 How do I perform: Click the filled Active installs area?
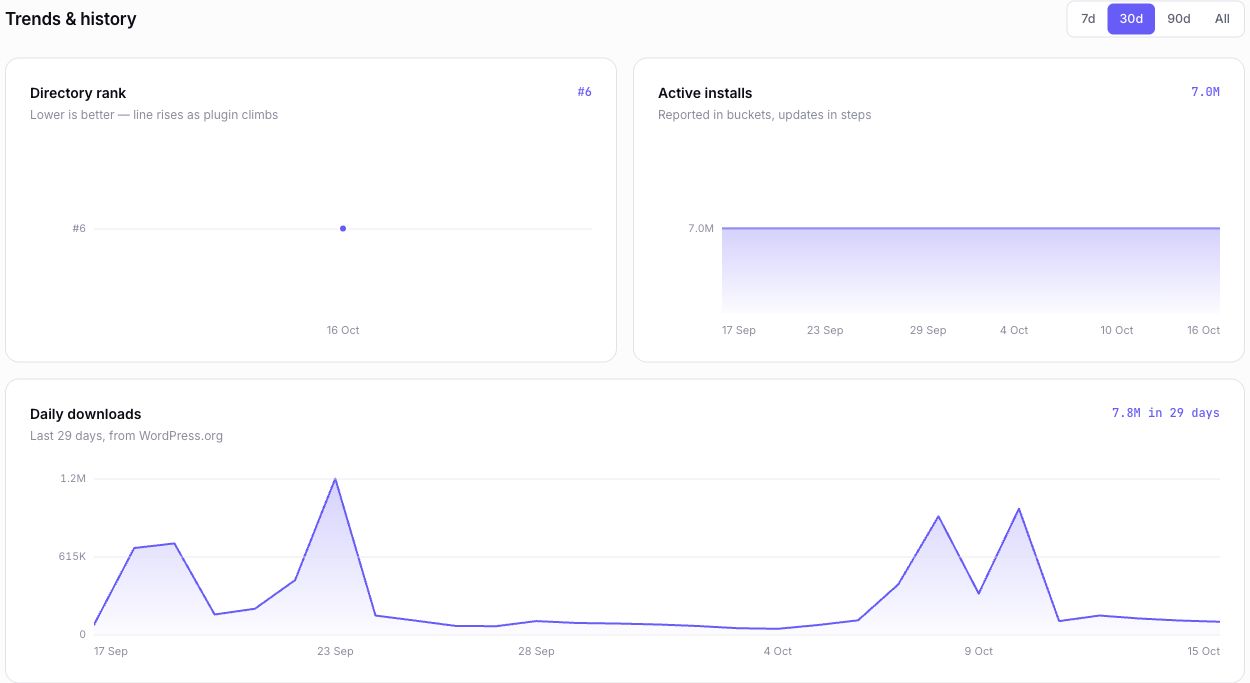pos(971,270)
